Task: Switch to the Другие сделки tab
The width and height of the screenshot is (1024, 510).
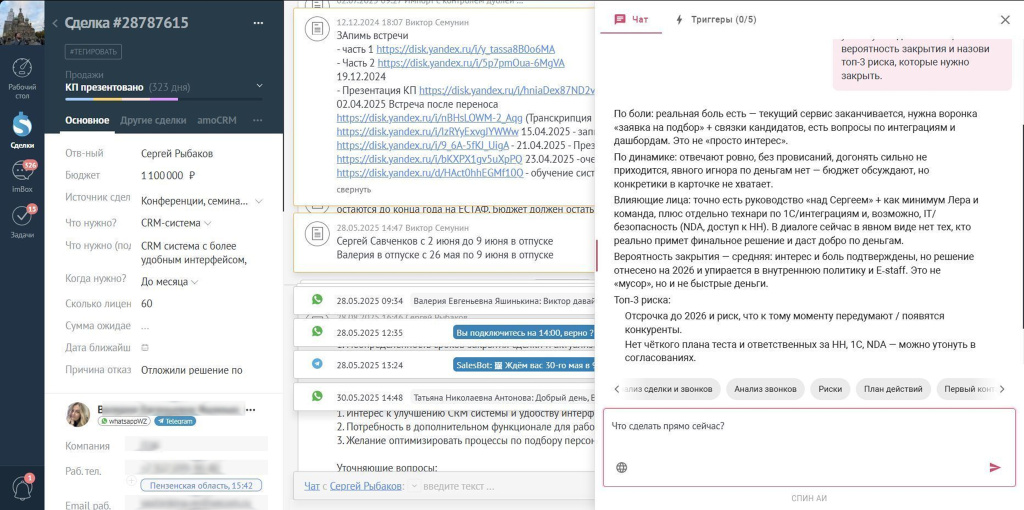Action: pyautogui.click(x=153, y=120)
